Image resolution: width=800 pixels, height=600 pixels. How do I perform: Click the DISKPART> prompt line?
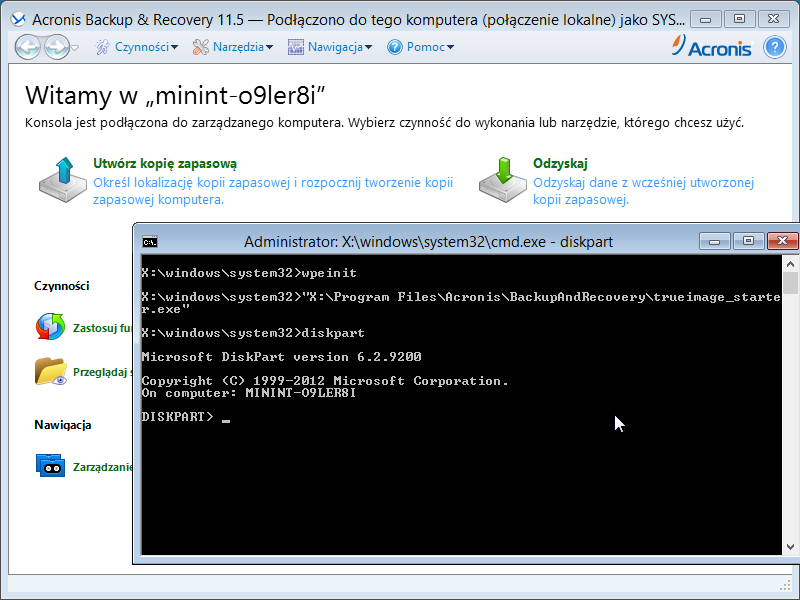tap(186, 417)
